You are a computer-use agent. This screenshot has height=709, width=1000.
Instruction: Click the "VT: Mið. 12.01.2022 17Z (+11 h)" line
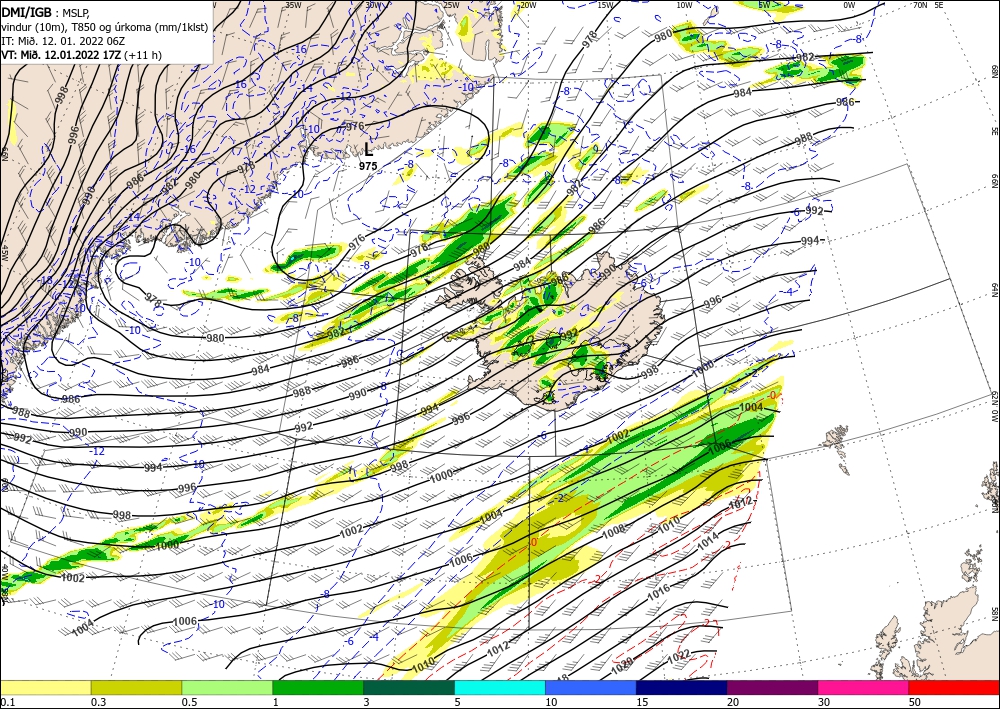pyautogui.click(x=81, y=55)
